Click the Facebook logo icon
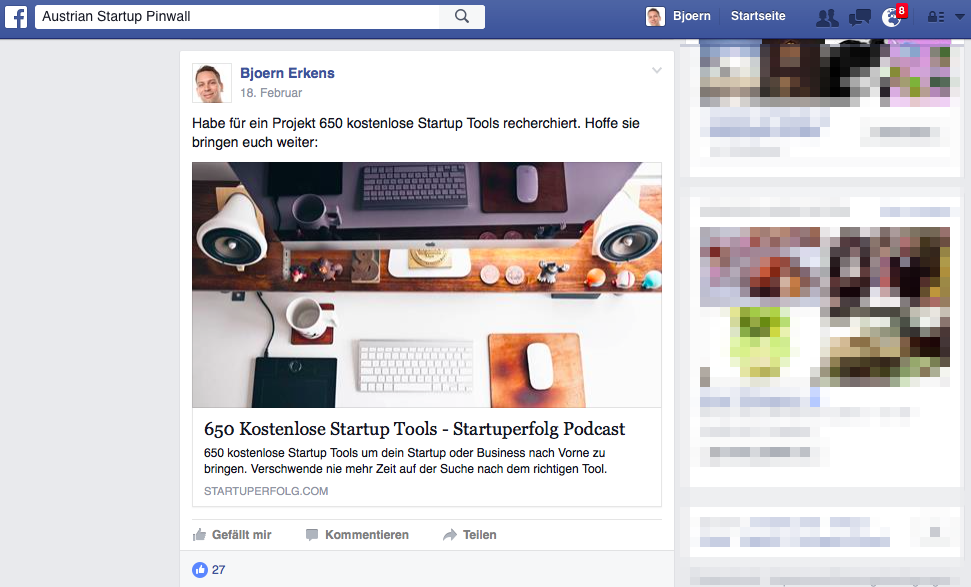 (x=16, y=17)
